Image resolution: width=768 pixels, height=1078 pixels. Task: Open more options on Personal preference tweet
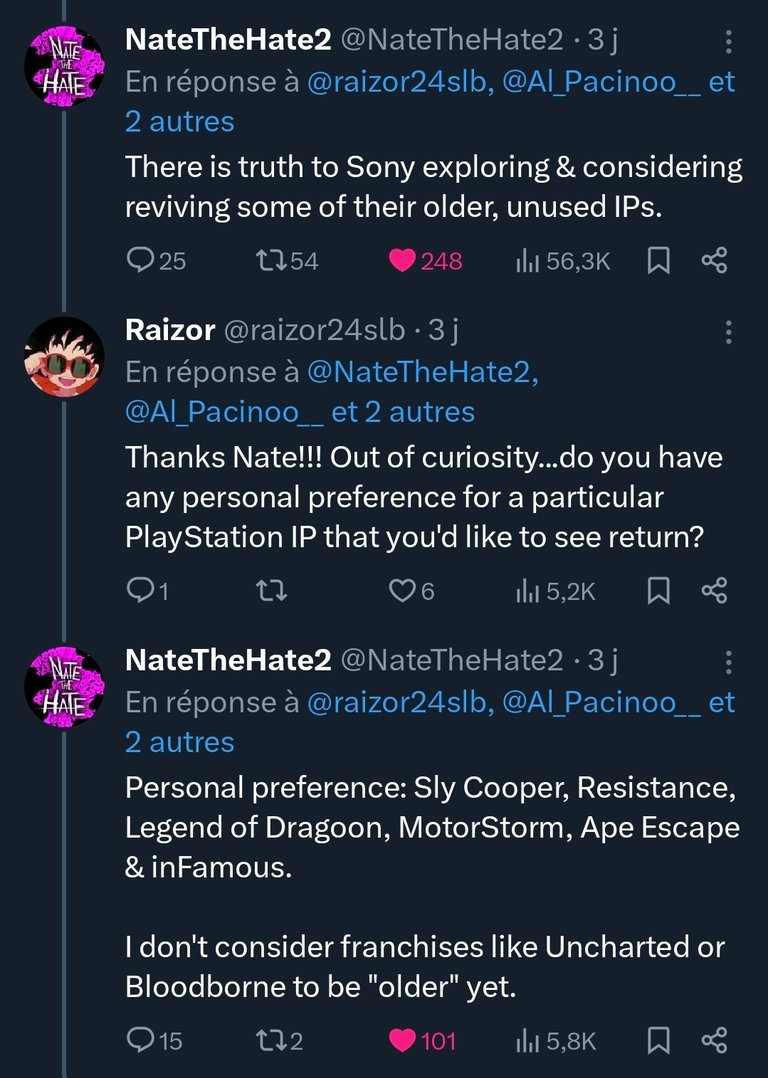(x=728, y=662)
